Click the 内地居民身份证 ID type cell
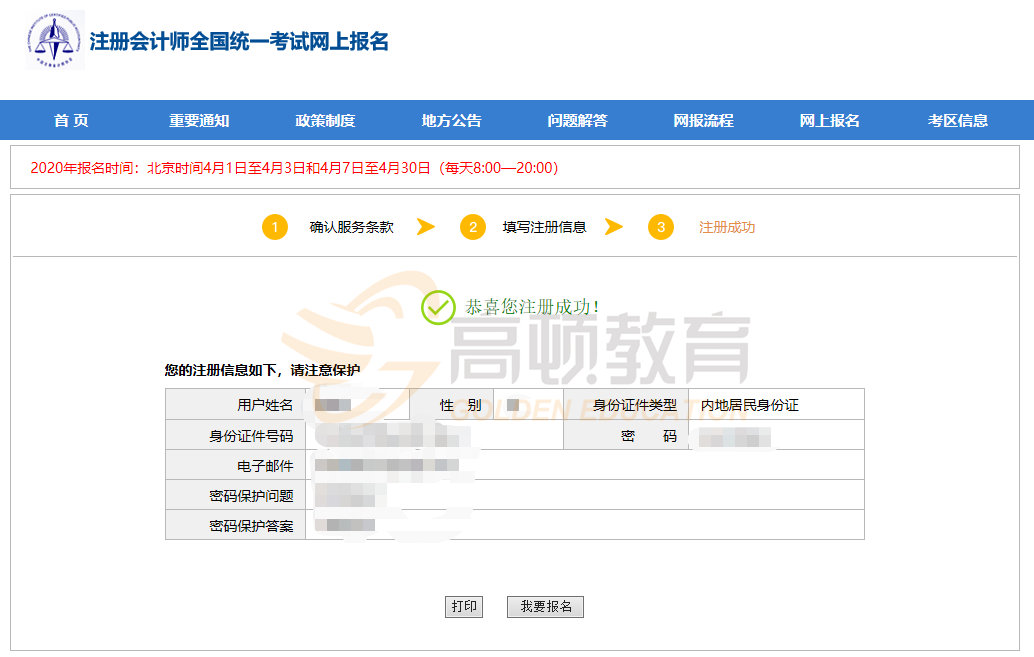1034x657 pixels. pos(750,405)
